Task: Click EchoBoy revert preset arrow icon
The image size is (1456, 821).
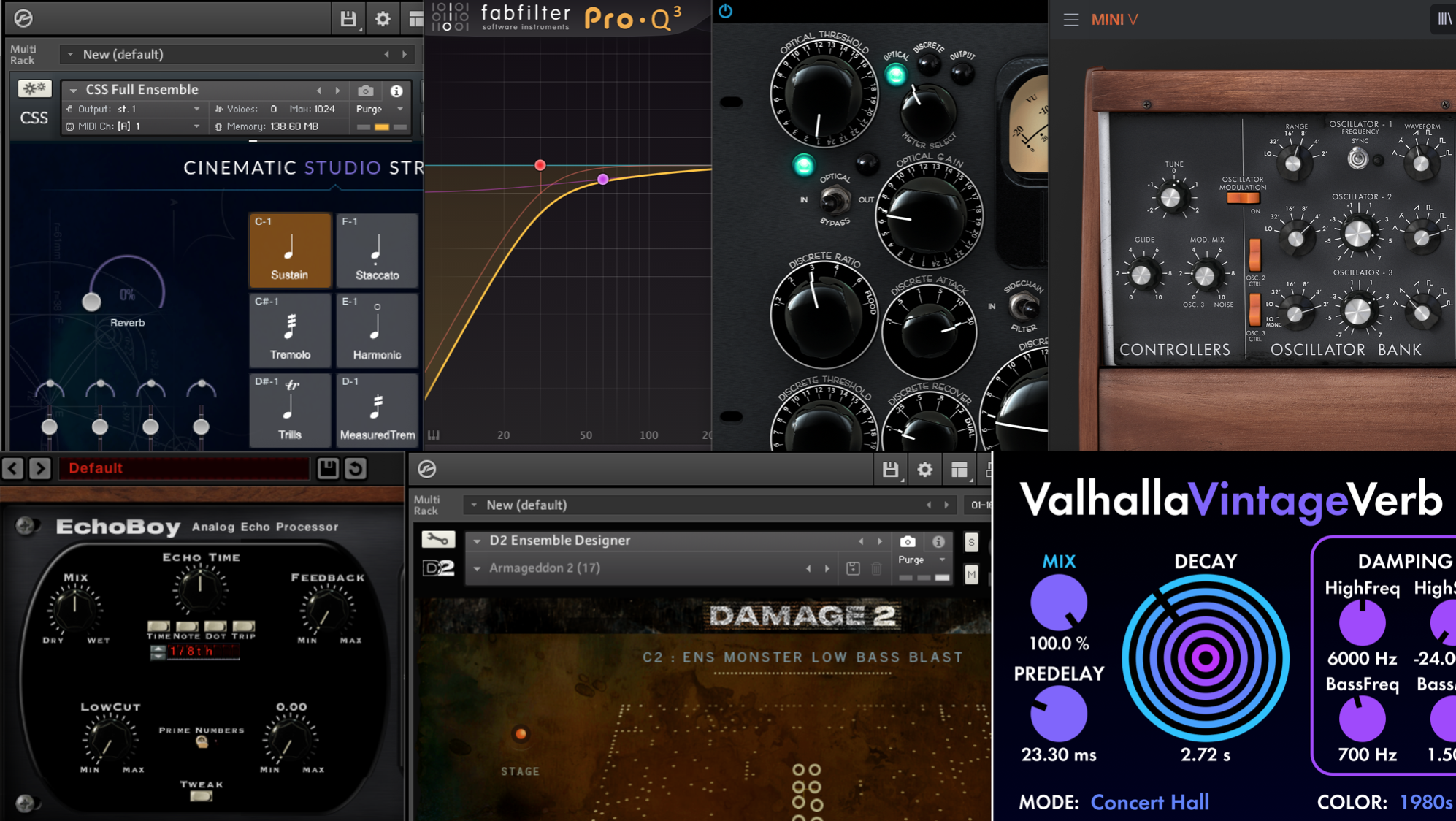Action: point(356,468)
